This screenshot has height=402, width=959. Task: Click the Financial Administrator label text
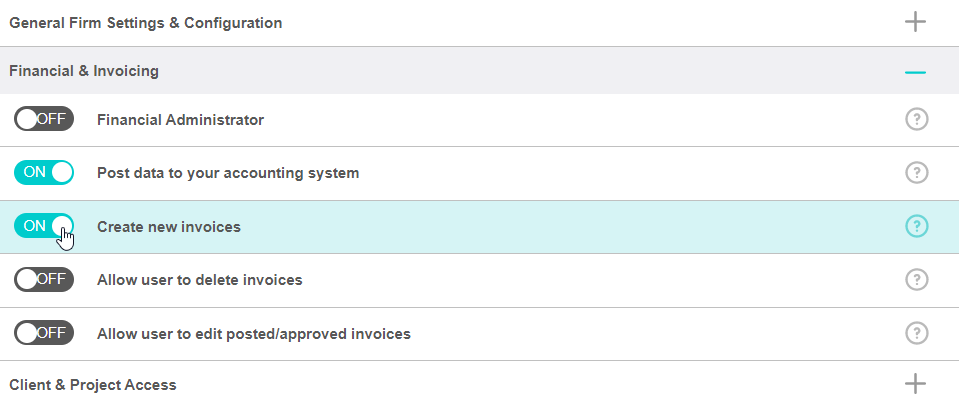180,120
